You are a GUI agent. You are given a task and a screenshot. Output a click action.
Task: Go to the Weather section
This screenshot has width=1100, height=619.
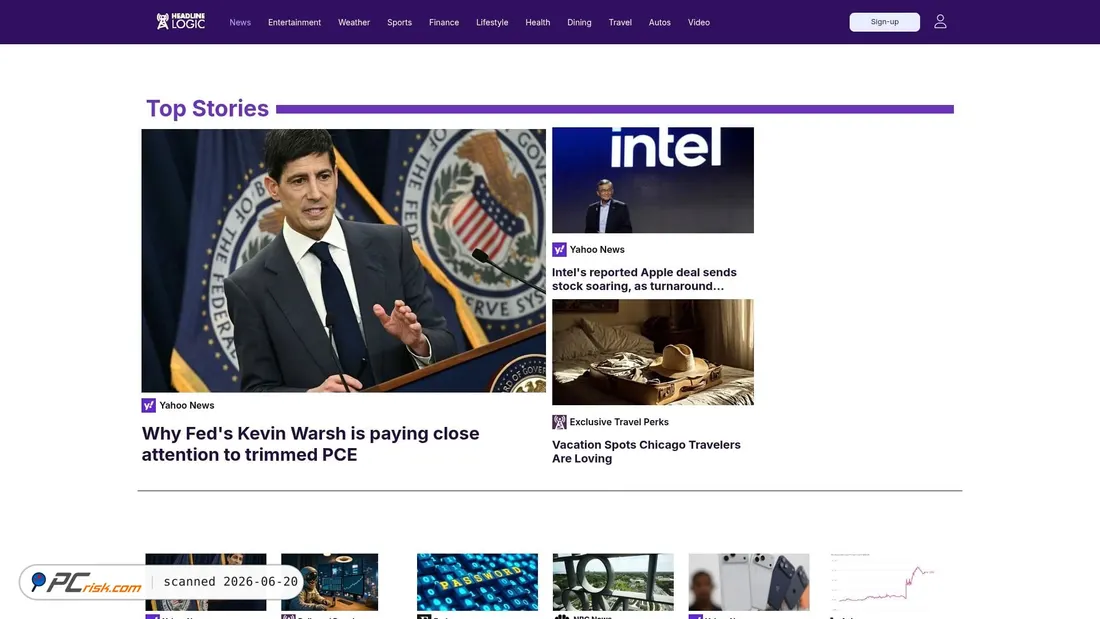pyautogui.click(x=354, y=22)
